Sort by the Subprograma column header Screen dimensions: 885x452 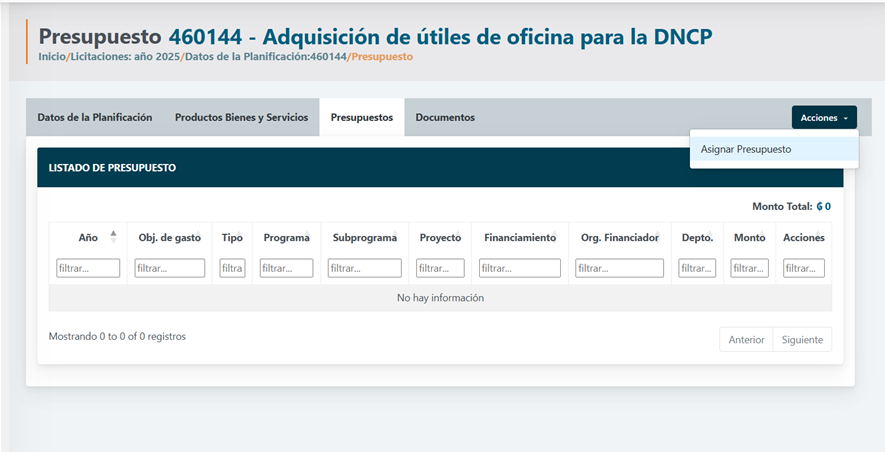[364, 238]
